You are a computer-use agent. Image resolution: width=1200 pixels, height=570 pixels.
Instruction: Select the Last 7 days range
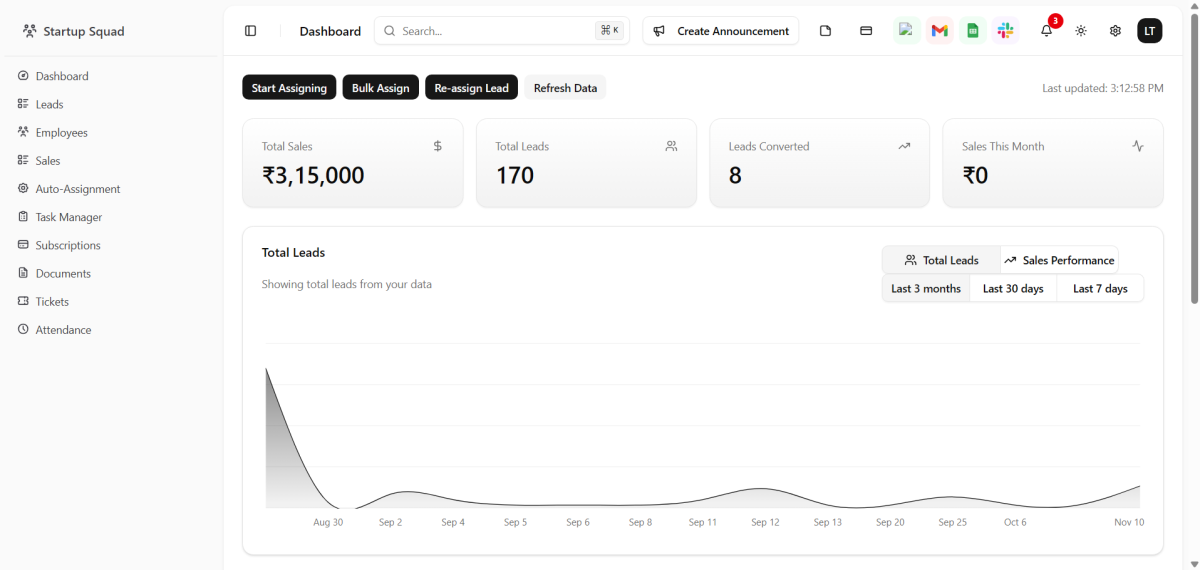[1100, 289]
